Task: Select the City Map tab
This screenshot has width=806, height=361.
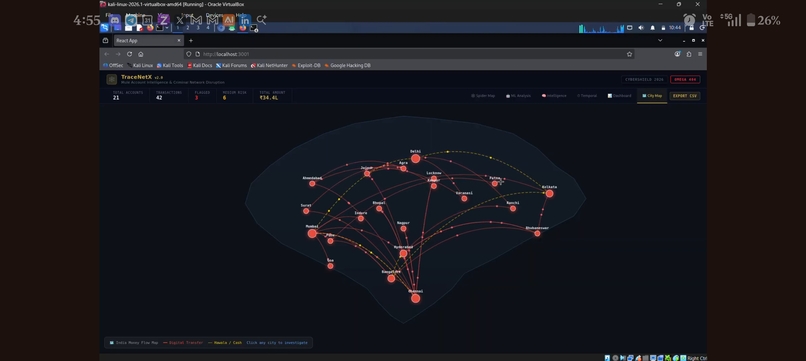Action: pos(652,96)
